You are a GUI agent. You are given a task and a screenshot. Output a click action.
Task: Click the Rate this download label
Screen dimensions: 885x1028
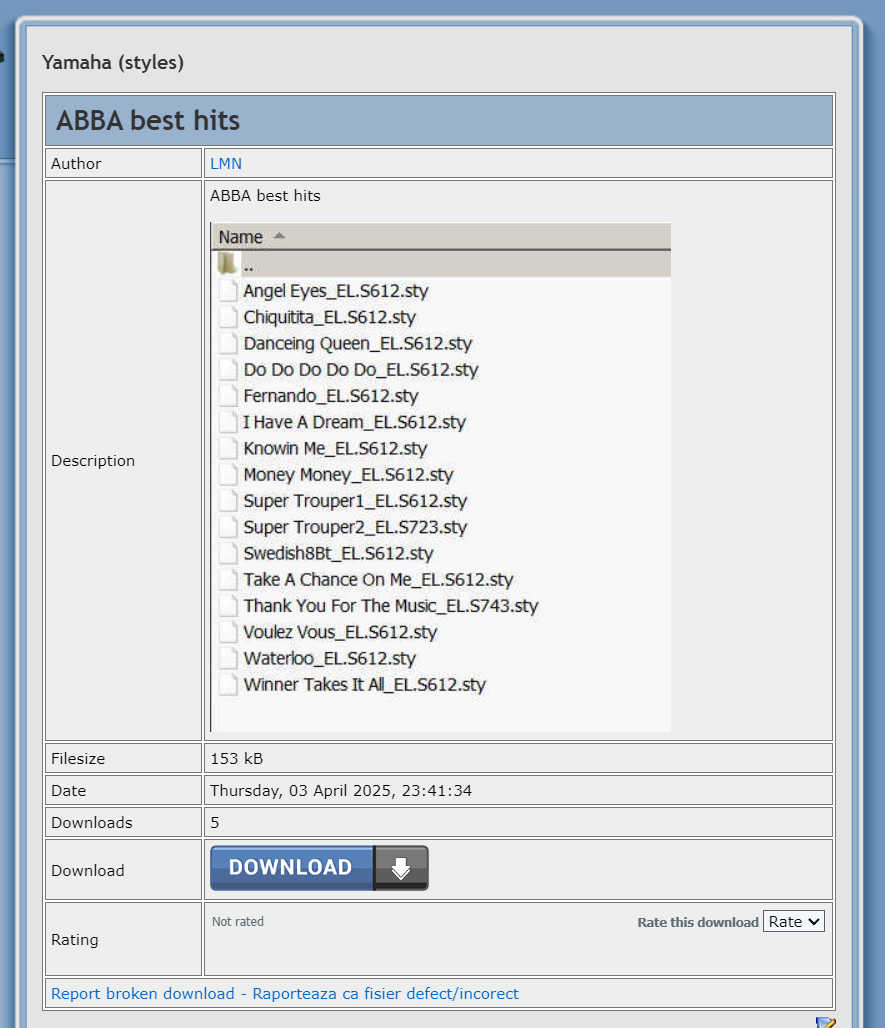[x=698, y=922]
